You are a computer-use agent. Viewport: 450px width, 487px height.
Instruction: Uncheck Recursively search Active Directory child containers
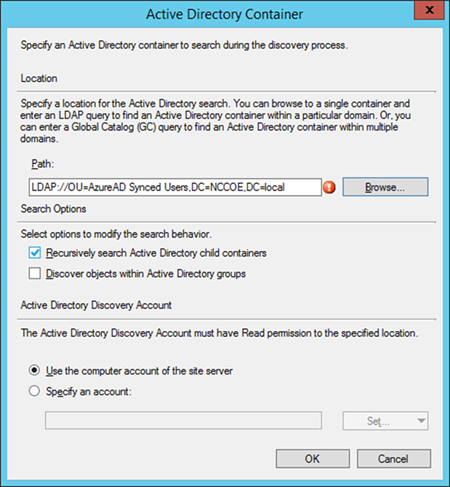(35, 253)
